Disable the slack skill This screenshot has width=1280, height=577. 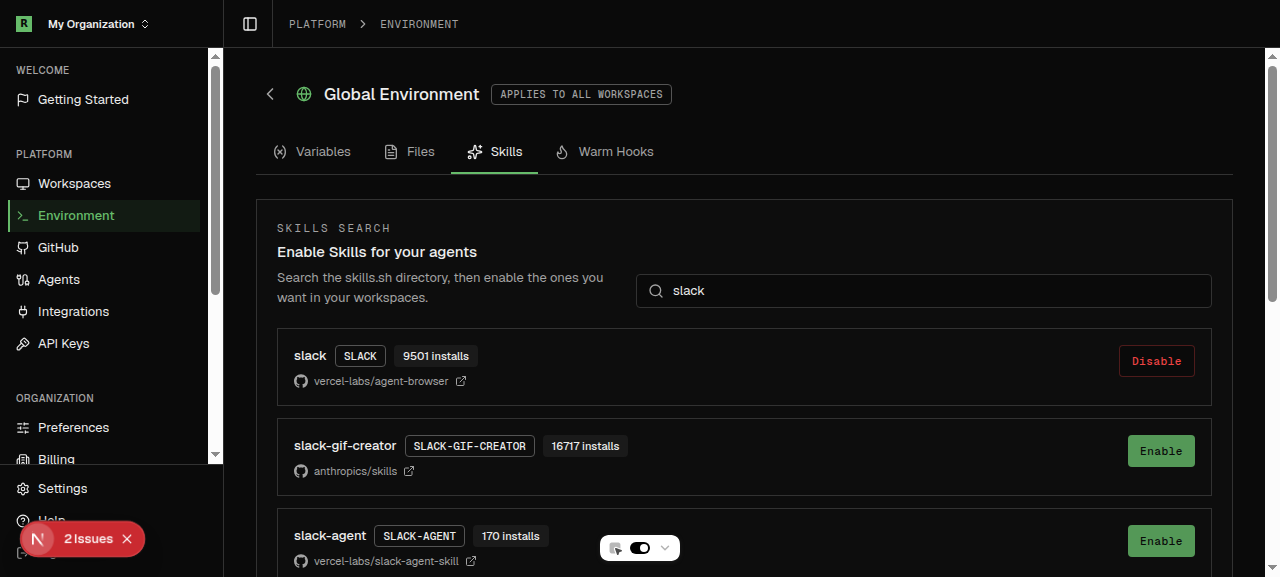1156,361
